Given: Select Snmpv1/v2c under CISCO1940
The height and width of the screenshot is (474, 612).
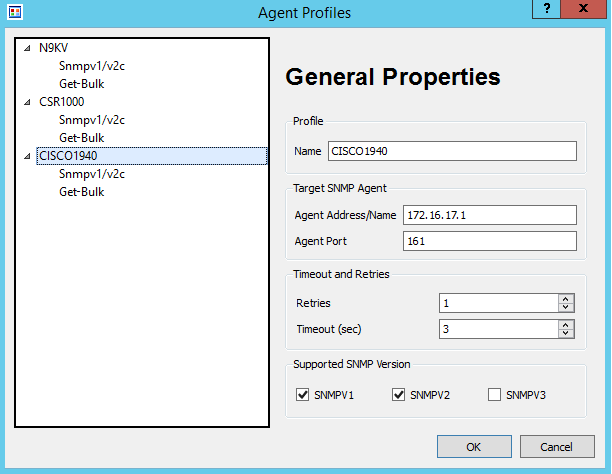Looking at the screenshot, I should 92,174.
